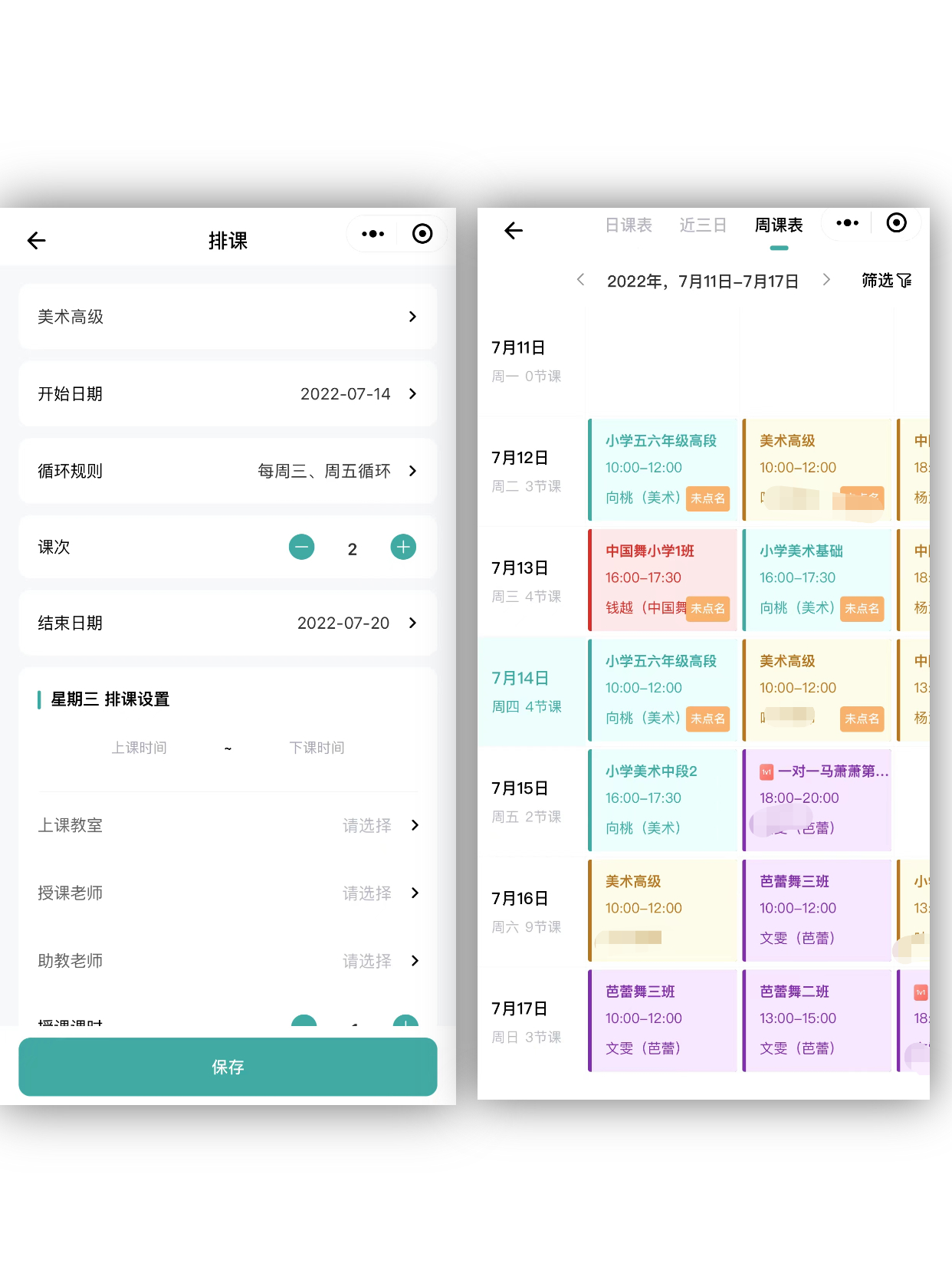Open 小学五六年级高段 class on 7月14日
Viewport: 952px width, 1273px height.
point(662,690)
